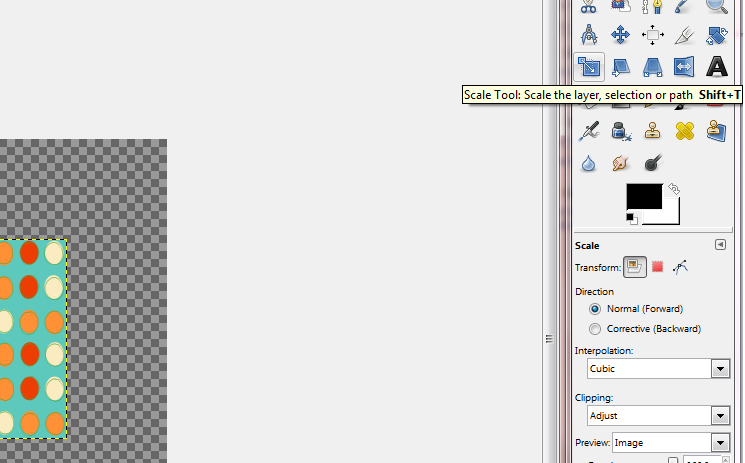The height and width of the screenshot is (463, 745).
Task: Click the "Scale" tool options heading
Action: tap(587, 246)
